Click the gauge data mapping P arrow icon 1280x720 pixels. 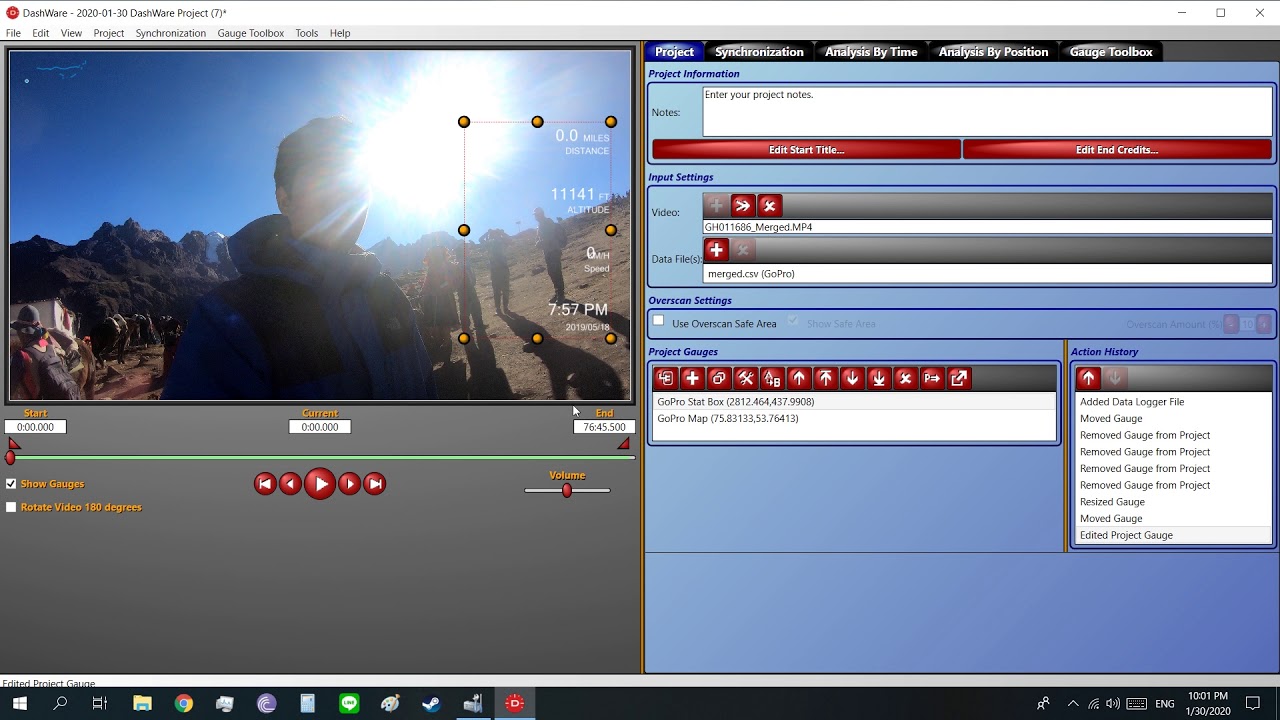coord(932,378)
